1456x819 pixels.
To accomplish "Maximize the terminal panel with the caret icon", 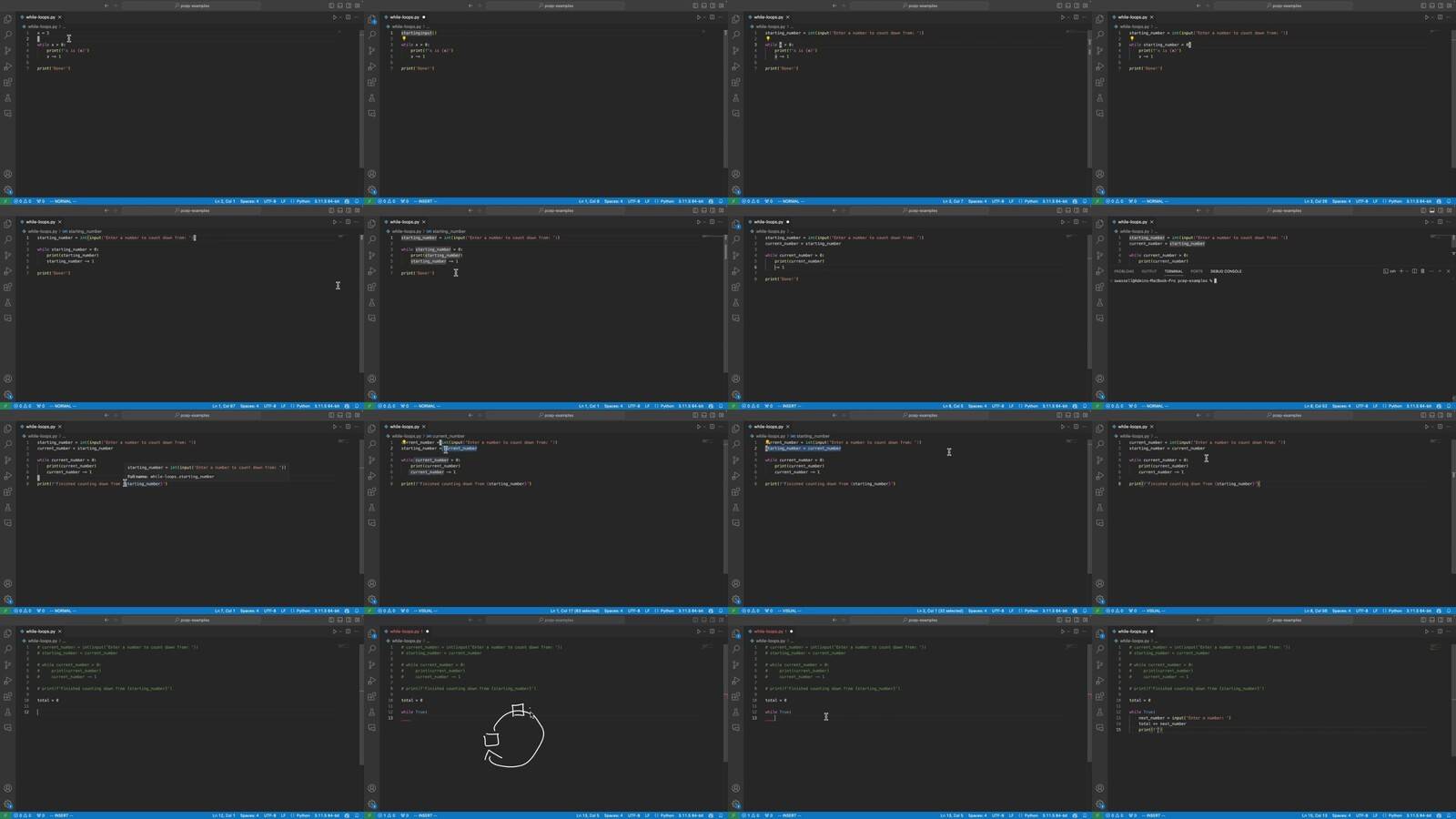I will pyautogui.click(x=1440, y=271).
